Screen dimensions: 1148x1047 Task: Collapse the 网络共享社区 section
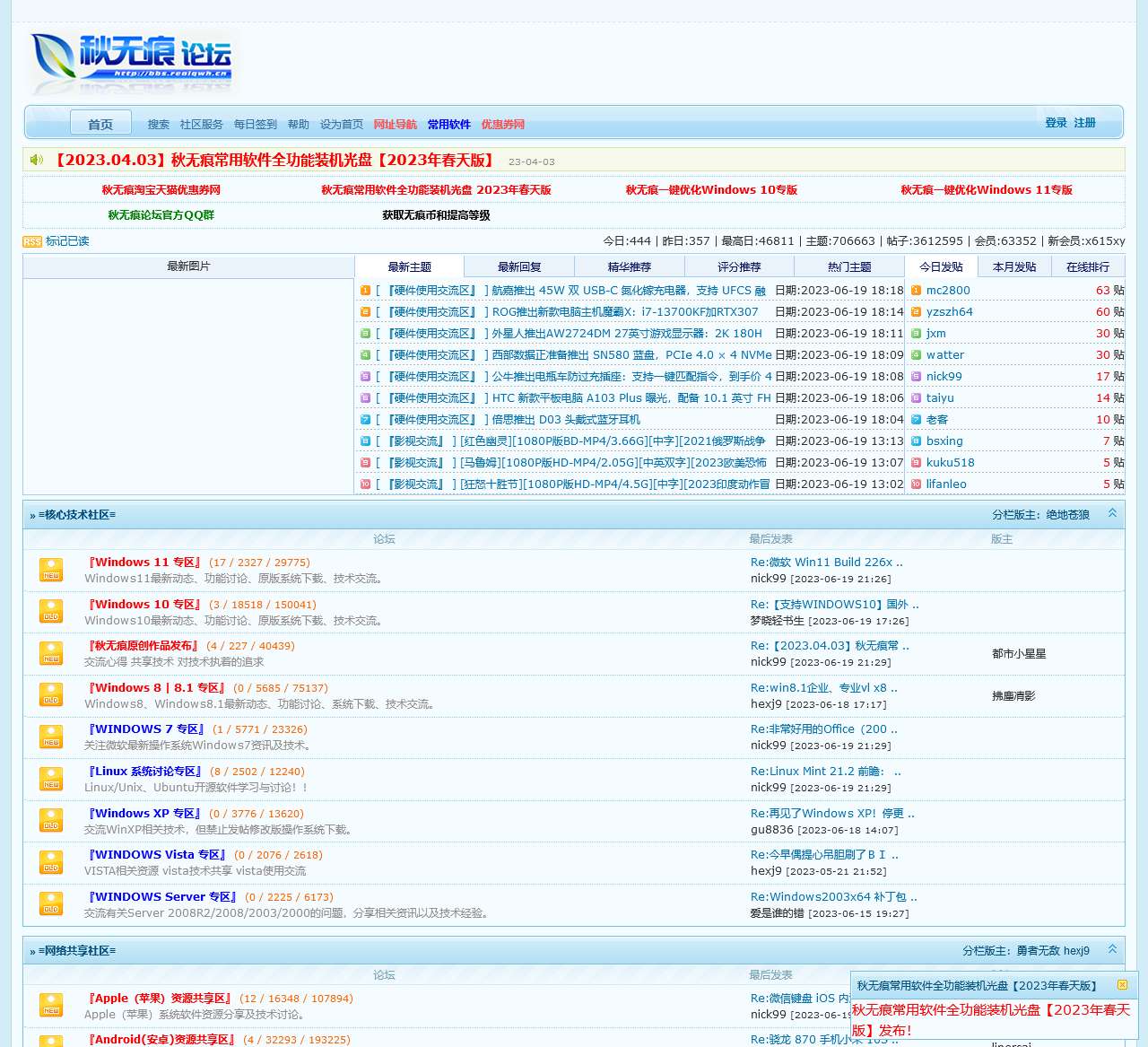[x=1112, y=950]
